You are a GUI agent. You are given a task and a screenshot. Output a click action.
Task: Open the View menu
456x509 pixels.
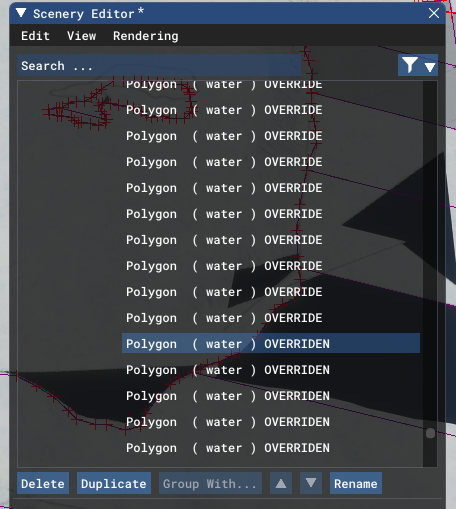click(x=82, y=36)
